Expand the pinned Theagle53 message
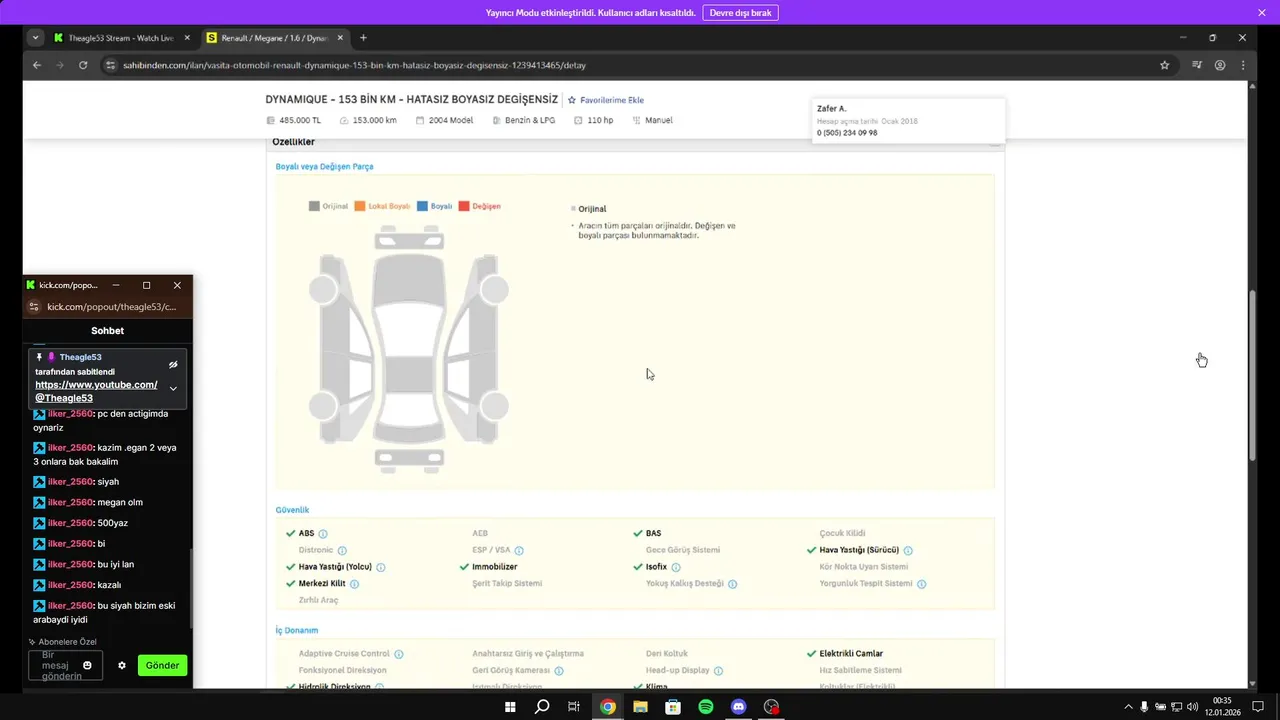 click(173, 388)
